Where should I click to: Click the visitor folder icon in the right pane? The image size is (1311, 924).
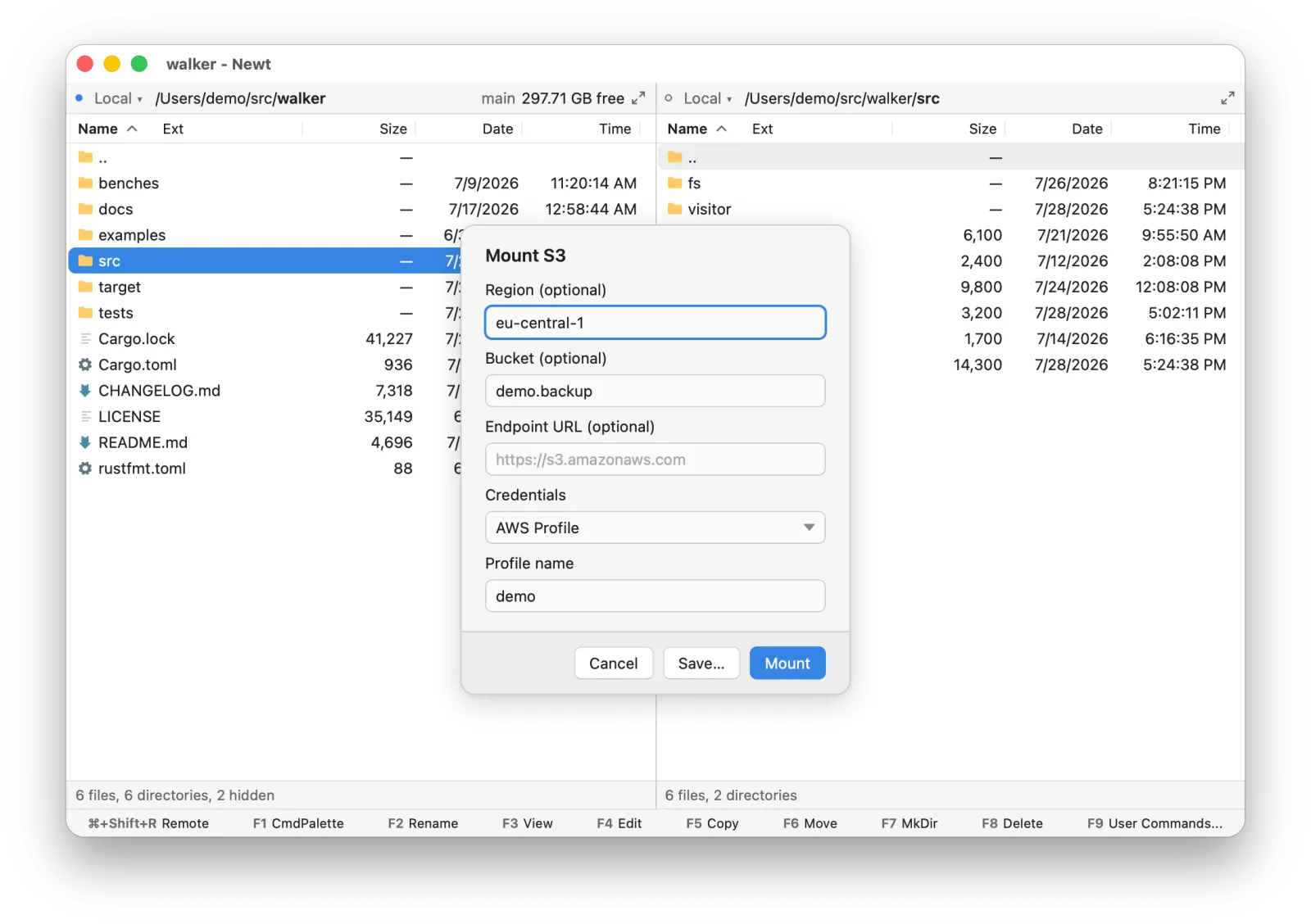(674, 209)
